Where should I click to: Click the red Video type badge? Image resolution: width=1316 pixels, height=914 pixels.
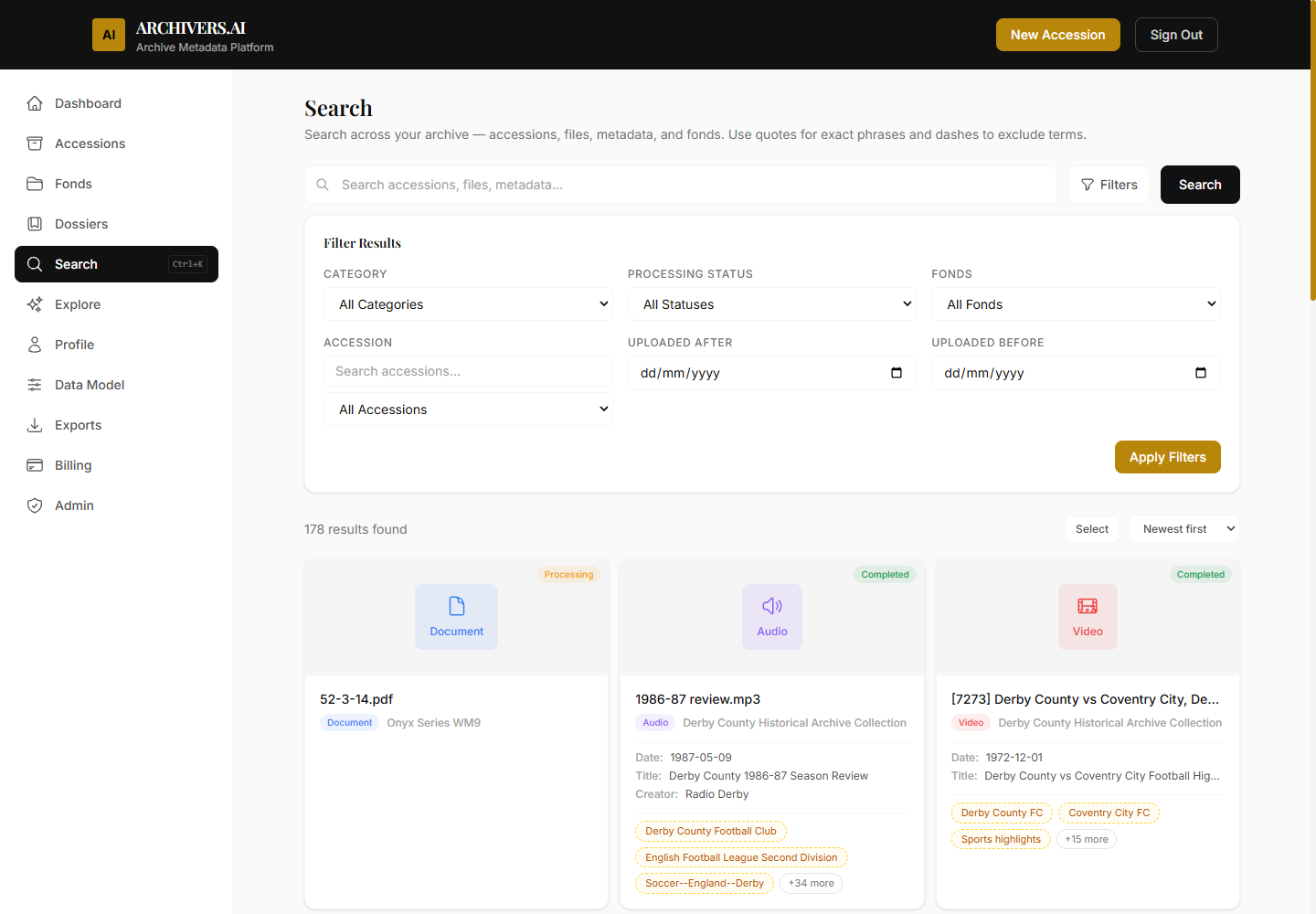point(971,723)
